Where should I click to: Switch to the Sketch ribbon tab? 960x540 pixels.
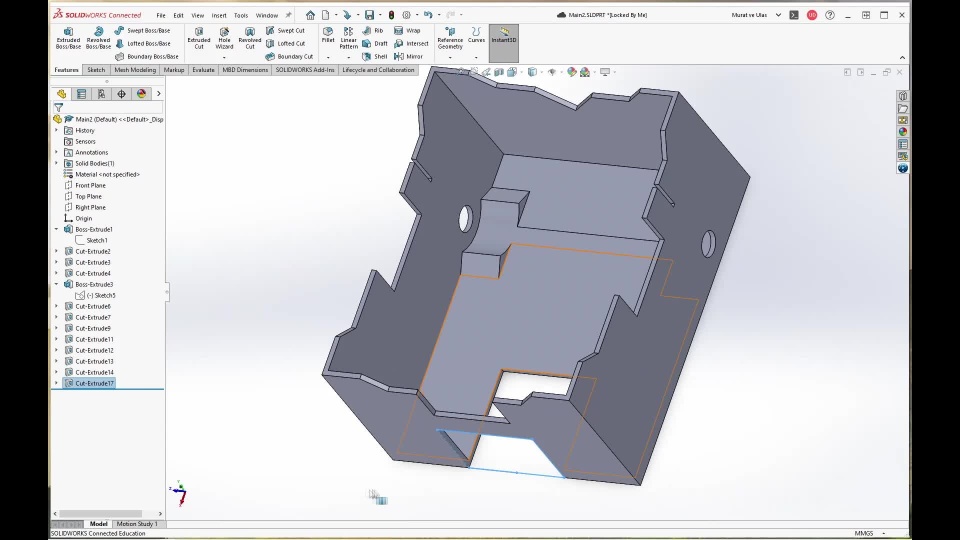[96, 70]
